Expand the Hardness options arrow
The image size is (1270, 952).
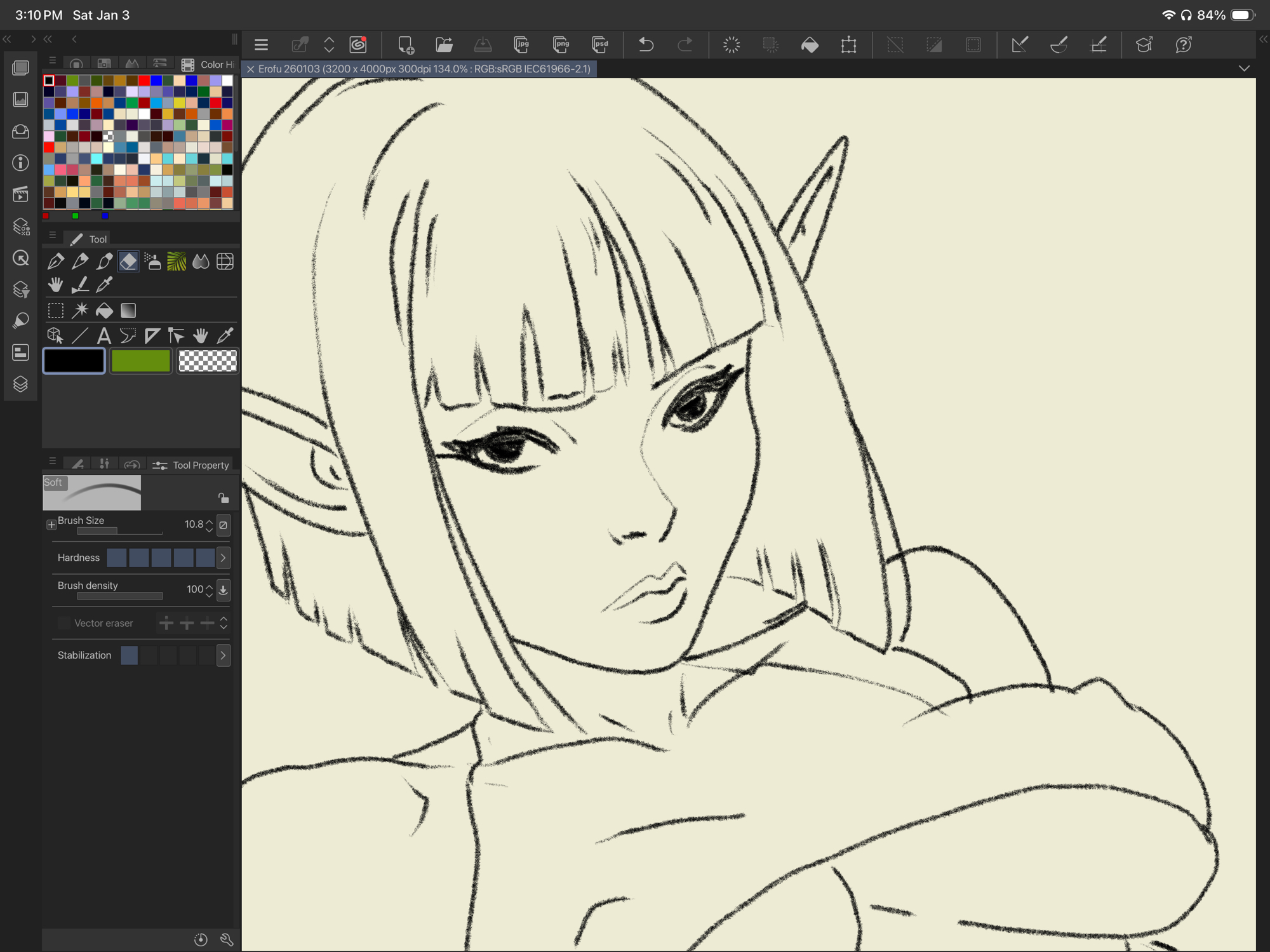224,558
